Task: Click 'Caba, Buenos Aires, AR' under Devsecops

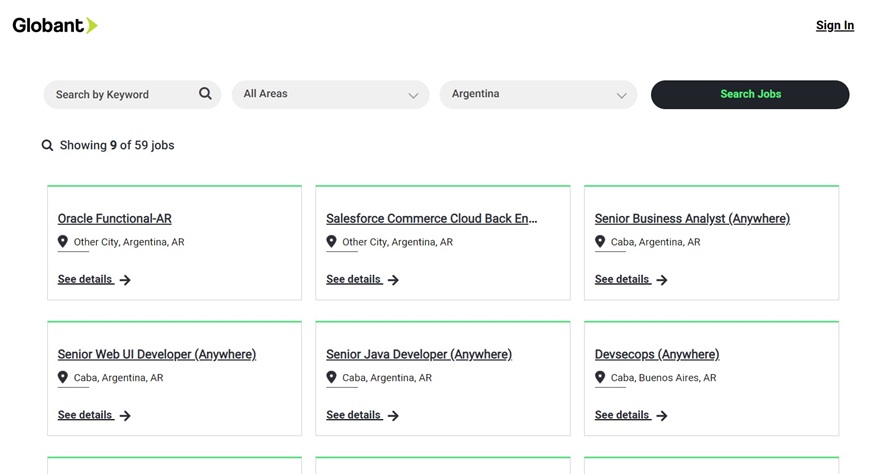Action: coord(663,378)
